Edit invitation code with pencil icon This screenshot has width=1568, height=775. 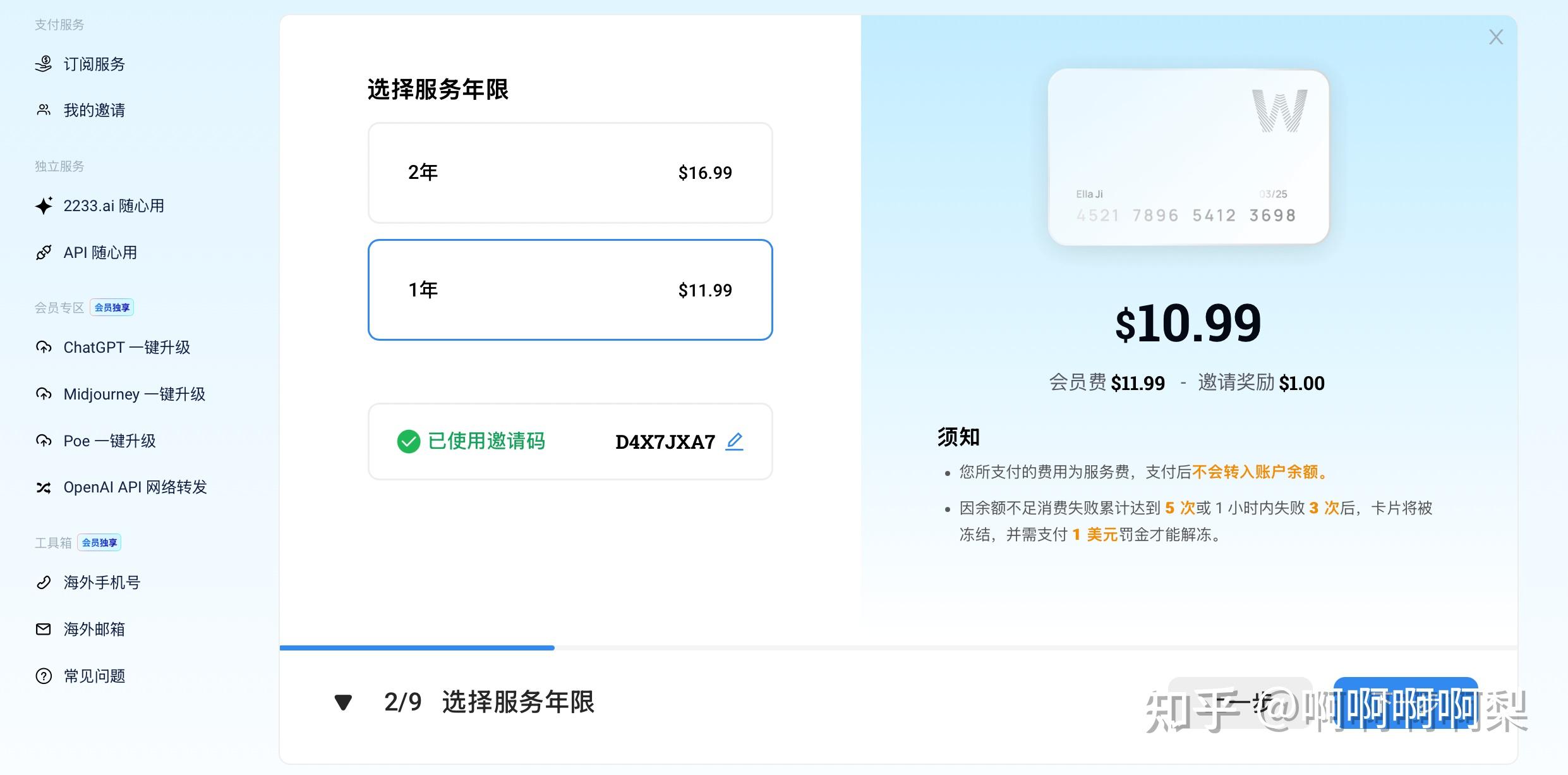734,441
